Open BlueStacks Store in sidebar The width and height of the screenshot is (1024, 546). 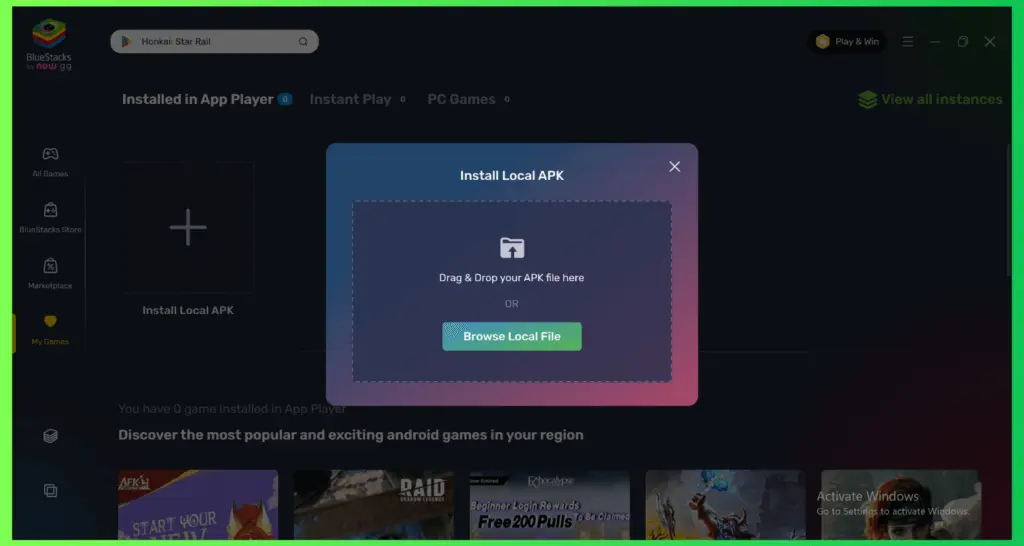50,217
